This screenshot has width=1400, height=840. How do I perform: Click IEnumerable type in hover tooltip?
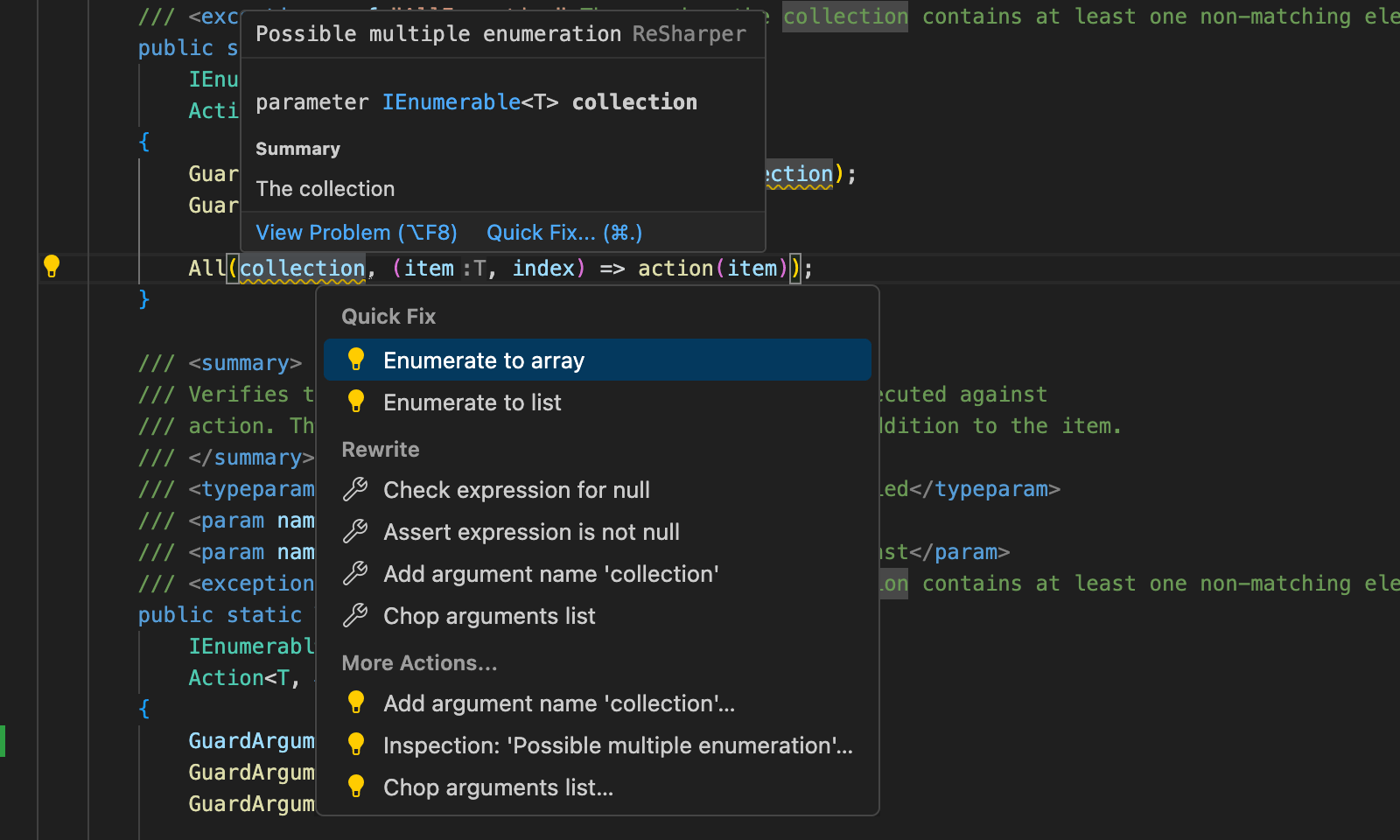[451, 102]
